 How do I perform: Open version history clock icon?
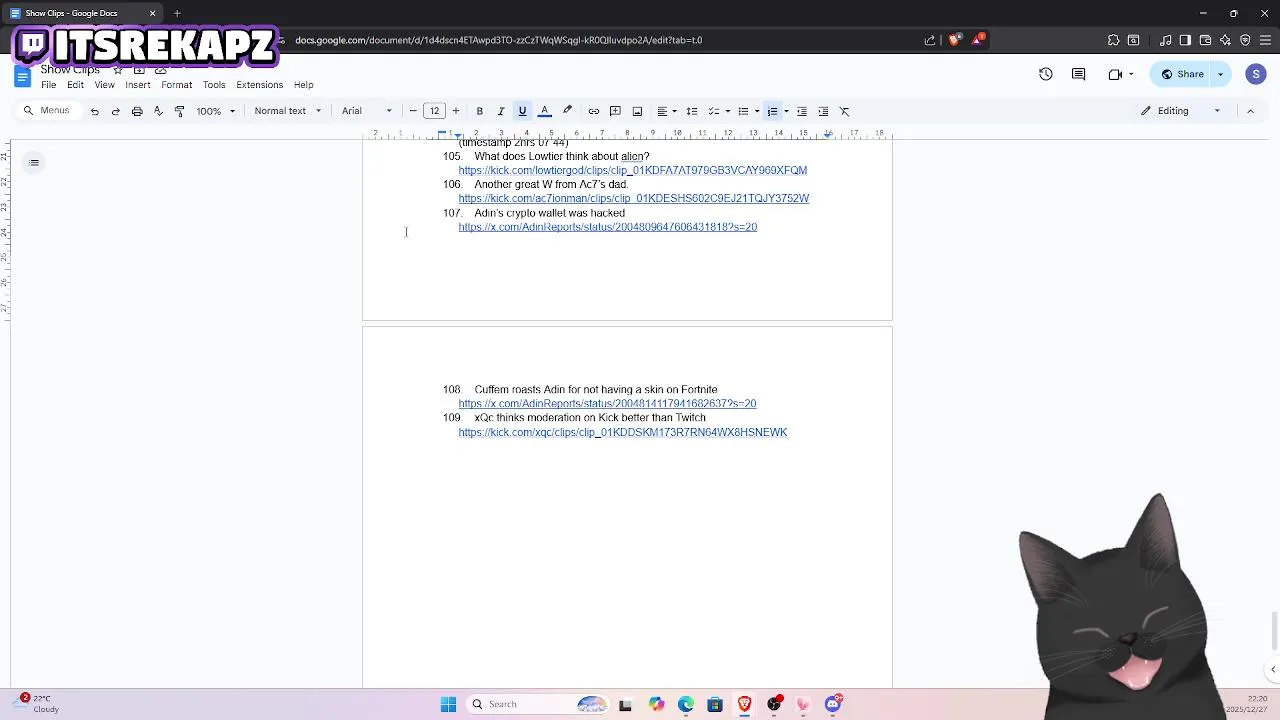(x=1046, y=74)
